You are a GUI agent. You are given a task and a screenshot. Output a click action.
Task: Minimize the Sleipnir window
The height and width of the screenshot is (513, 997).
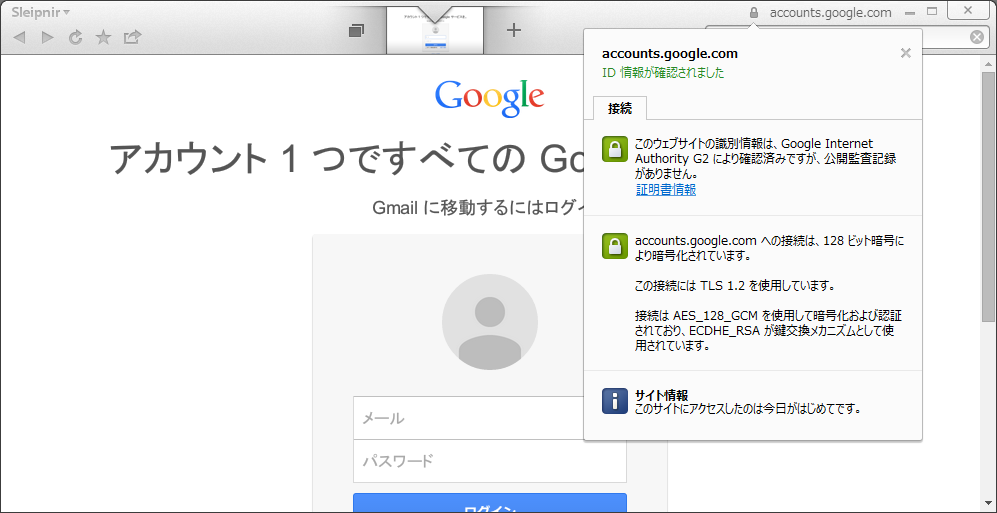[910, 13]
